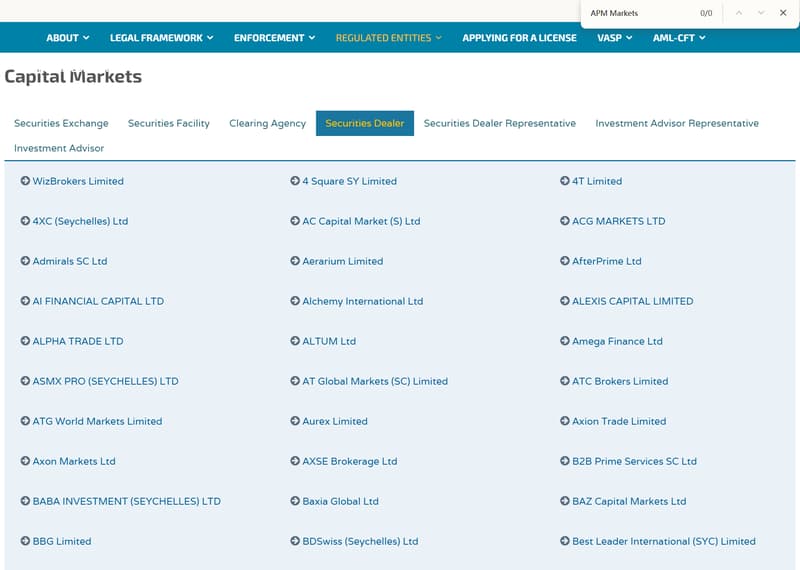The height and width of the screenshot is (570, 800).
Task: Expand the AML-CFT dropdown
Action: coord(679,38)
